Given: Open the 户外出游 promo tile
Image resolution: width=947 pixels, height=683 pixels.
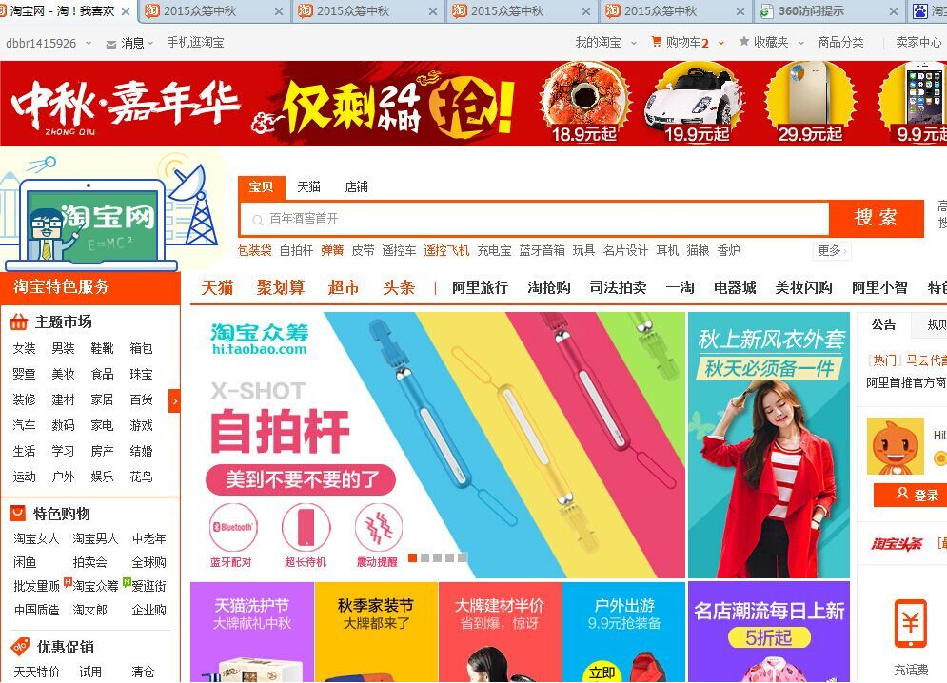Looking at the screenshot, I should coord(624,632).
